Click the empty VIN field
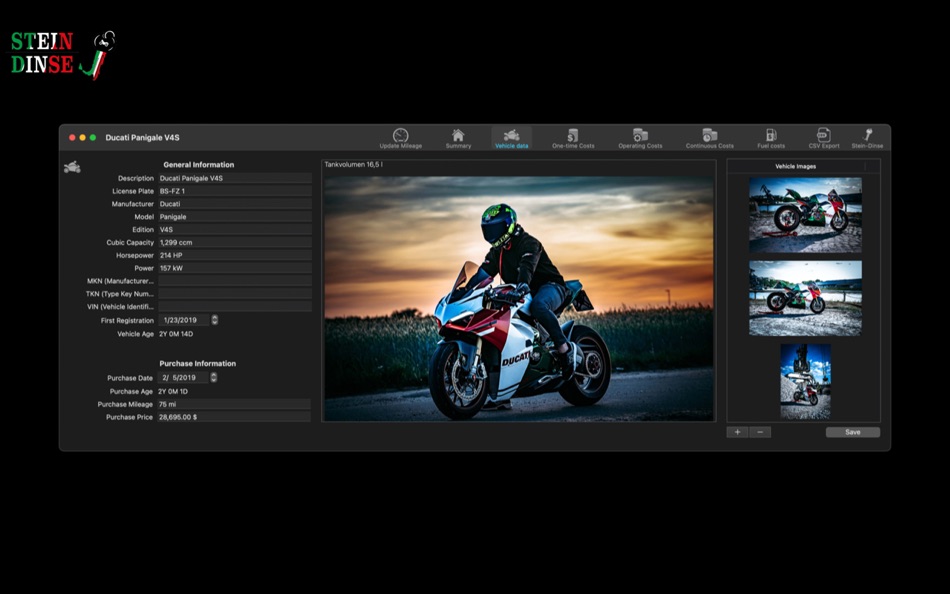 234,306
